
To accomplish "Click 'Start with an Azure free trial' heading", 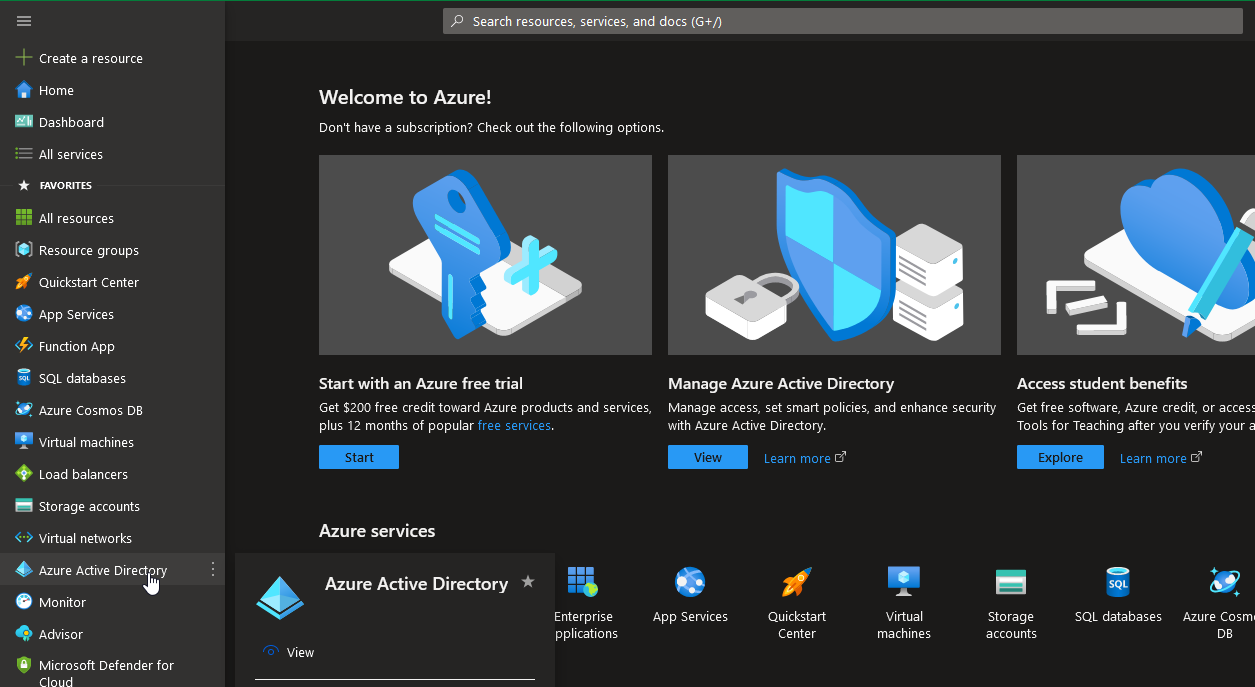I will tap(421, 383).
